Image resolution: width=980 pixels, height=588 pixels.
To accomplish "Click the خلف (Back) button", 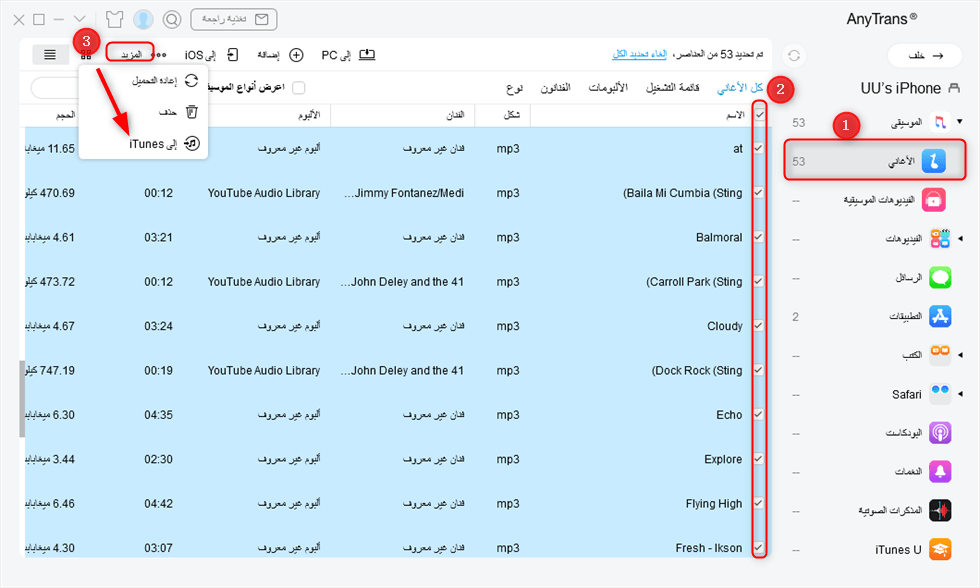I will 925,55.
